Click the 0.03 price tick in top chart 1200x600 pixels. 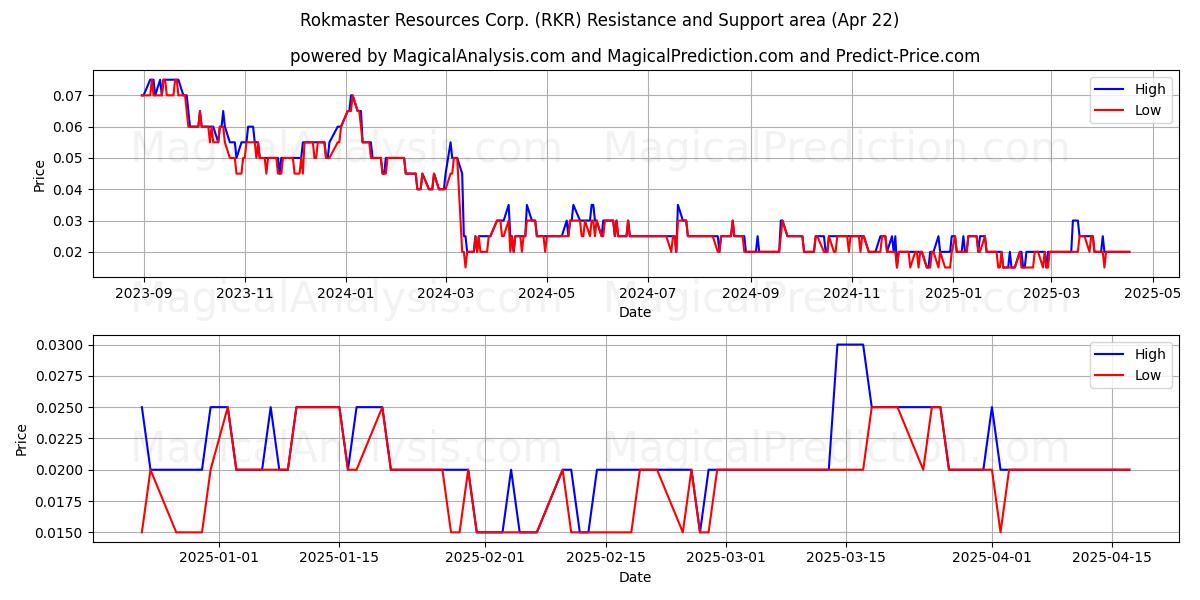(x=69, y=221)
